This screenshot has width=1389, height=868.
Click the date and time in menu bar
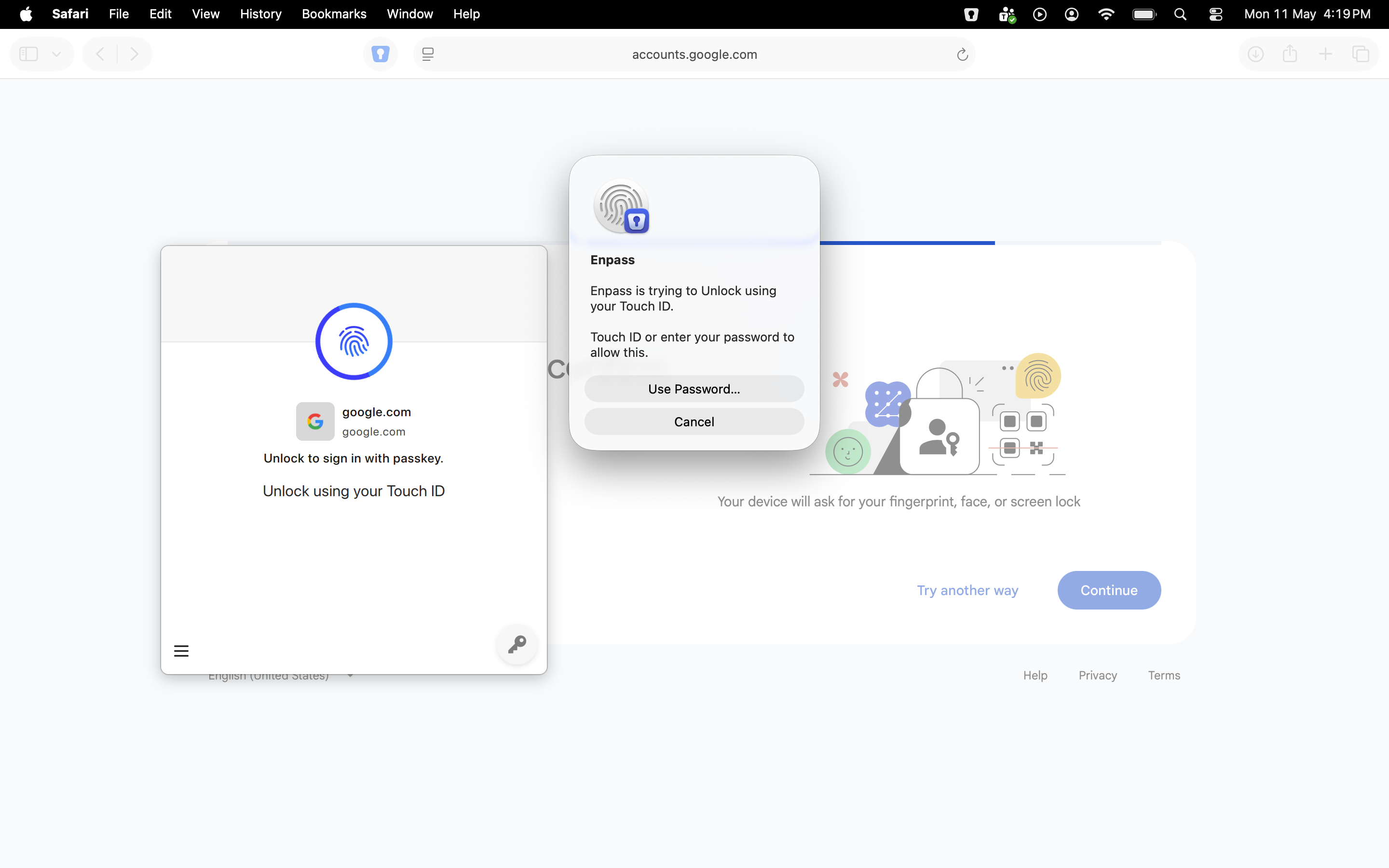pos(1307,14)
